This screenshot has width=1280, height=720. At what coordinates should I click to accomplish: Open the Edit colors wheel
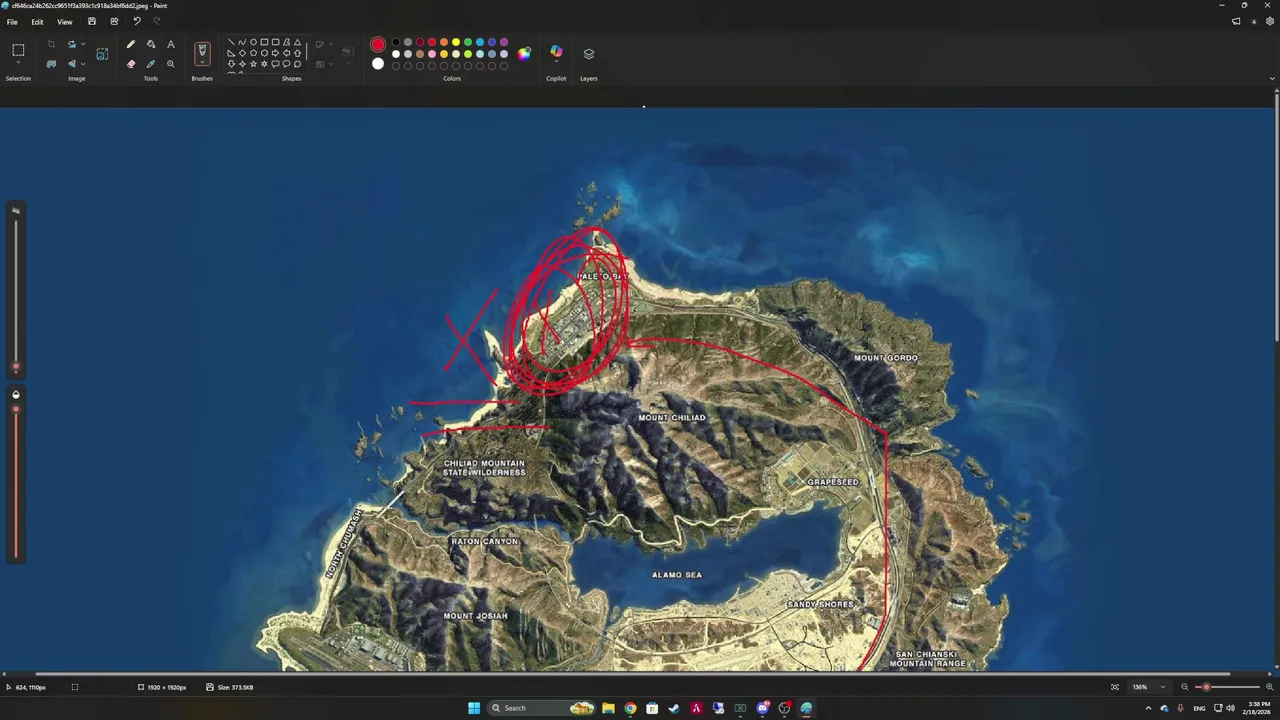[x=524, y=54]
